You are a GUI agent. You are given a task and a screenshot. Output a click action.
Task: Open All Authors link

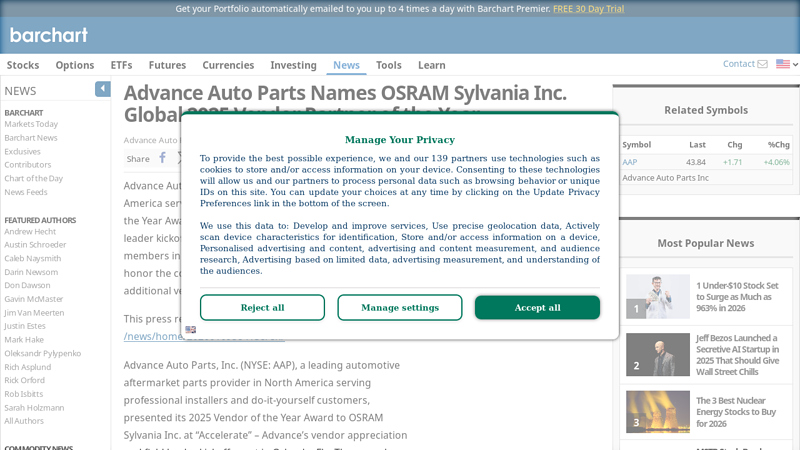tap(24, 421)
